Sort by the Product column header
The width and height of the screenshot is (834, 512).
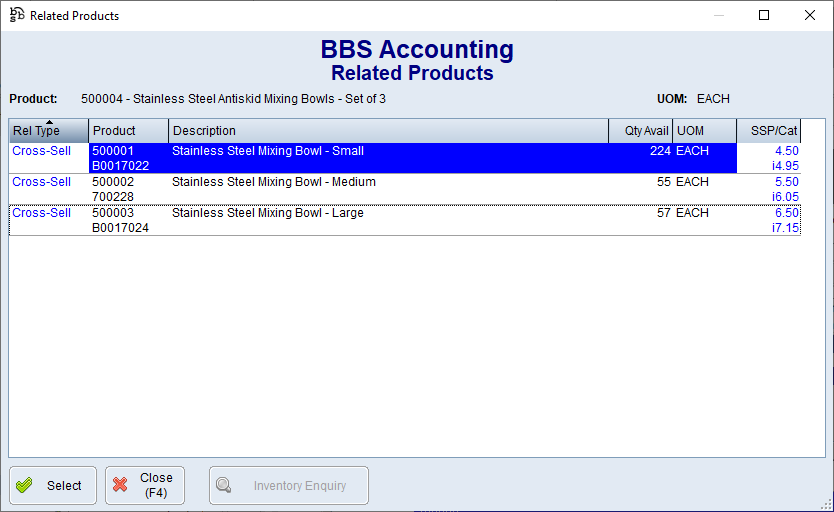128,131
